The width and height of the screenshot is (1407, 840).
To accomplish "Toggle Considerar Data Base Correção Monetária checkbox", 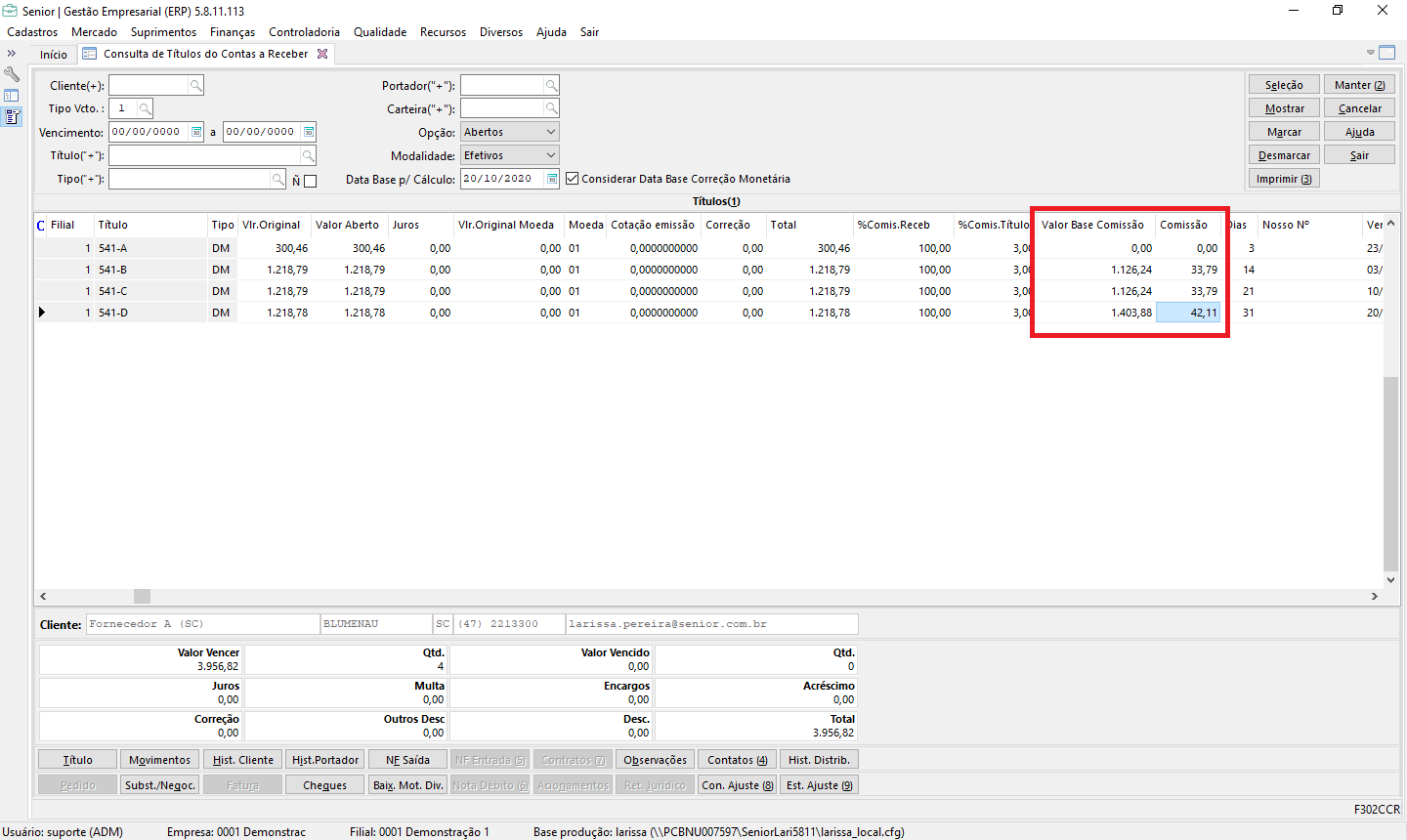I will 573,179.
